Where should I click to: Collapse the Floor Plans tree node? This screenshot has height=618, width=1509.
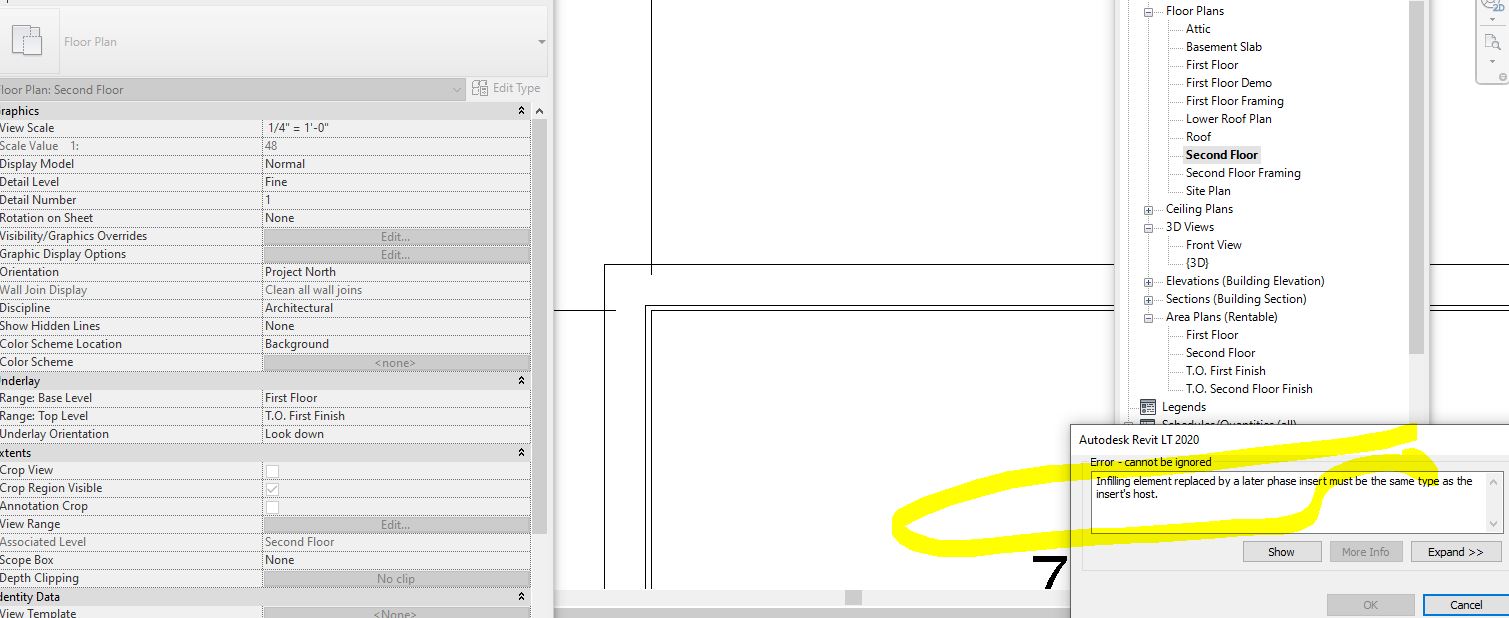[1148, 11]
